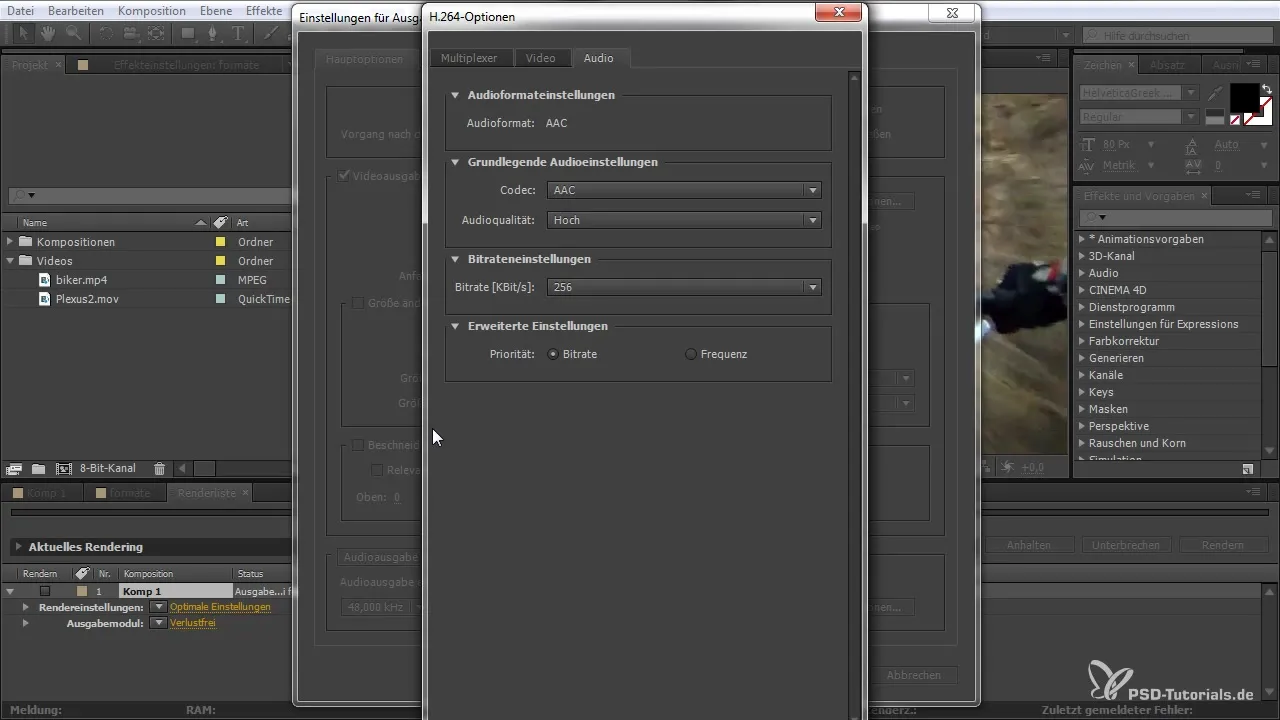The height and width of the screenshot is (720, 1280).
Task: Select the Selection arrow tool in toolbar
Action: coord(24,33)
